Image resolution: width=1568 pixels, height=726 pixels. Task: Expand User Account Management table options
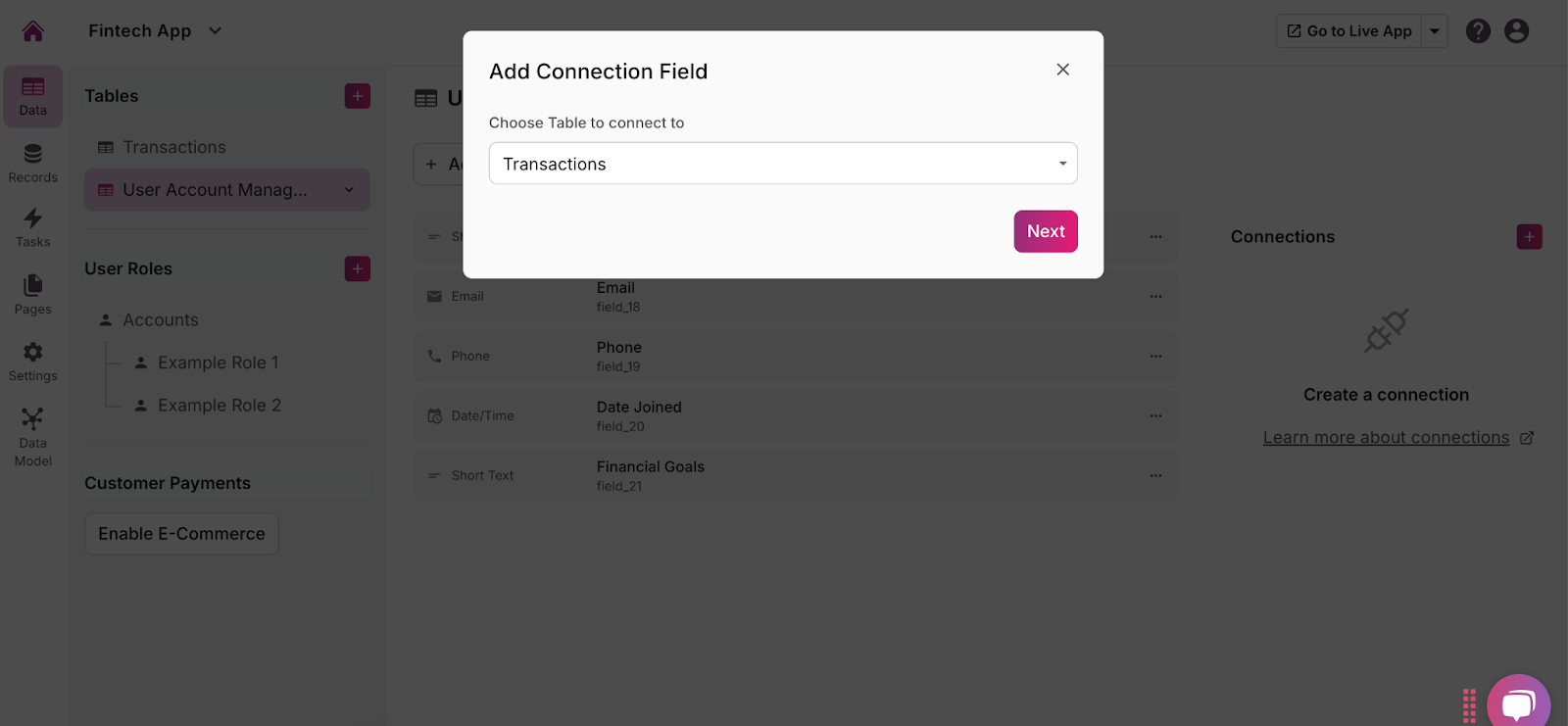349,190
